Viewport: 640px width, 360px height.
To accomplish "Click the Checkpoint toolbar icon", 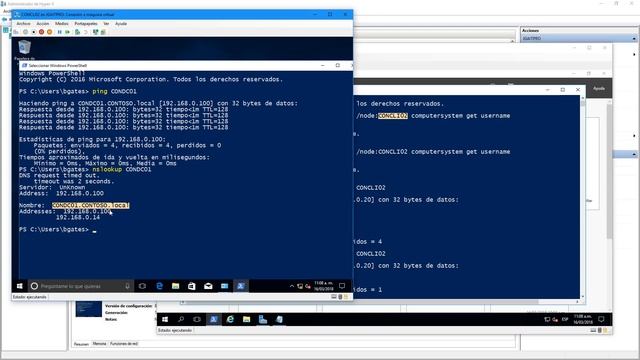I will pyautogui.click(x=77, y=32).
